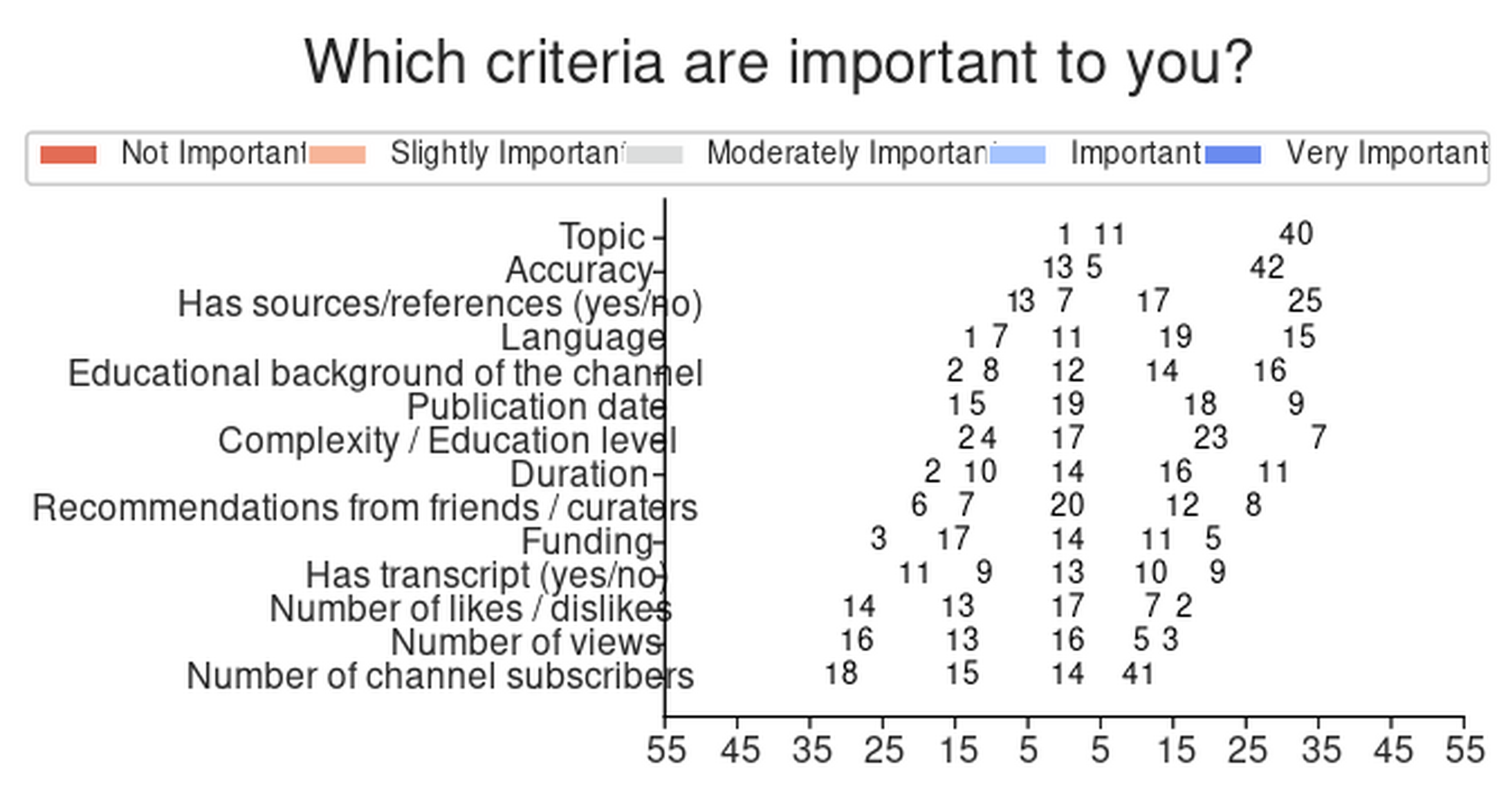Click the Language row label

click(583, 338)
